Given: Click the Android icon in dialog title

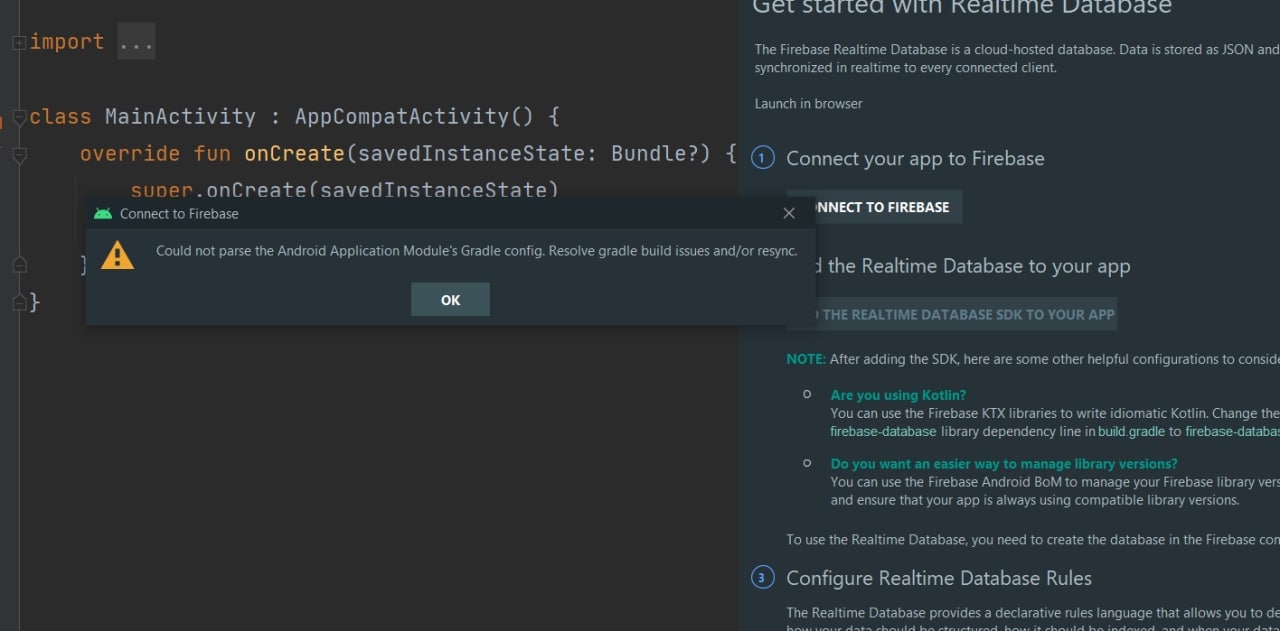Looking at the screenshot, I should (x=102, y=213).
